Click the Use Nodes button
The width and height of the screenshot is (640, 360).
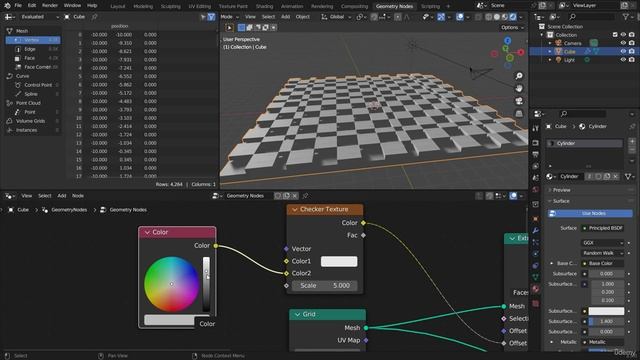[x=590, y=213]
